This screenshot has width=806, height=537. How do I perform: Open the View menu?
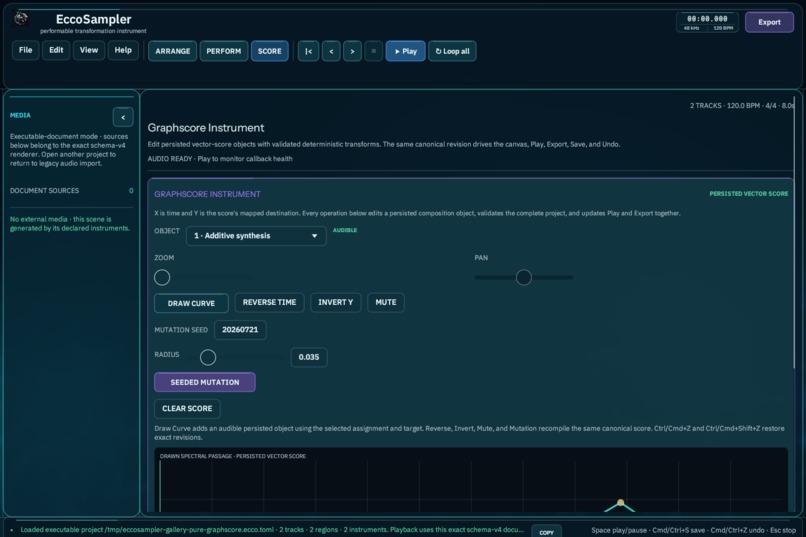click(x=89, y=50)
